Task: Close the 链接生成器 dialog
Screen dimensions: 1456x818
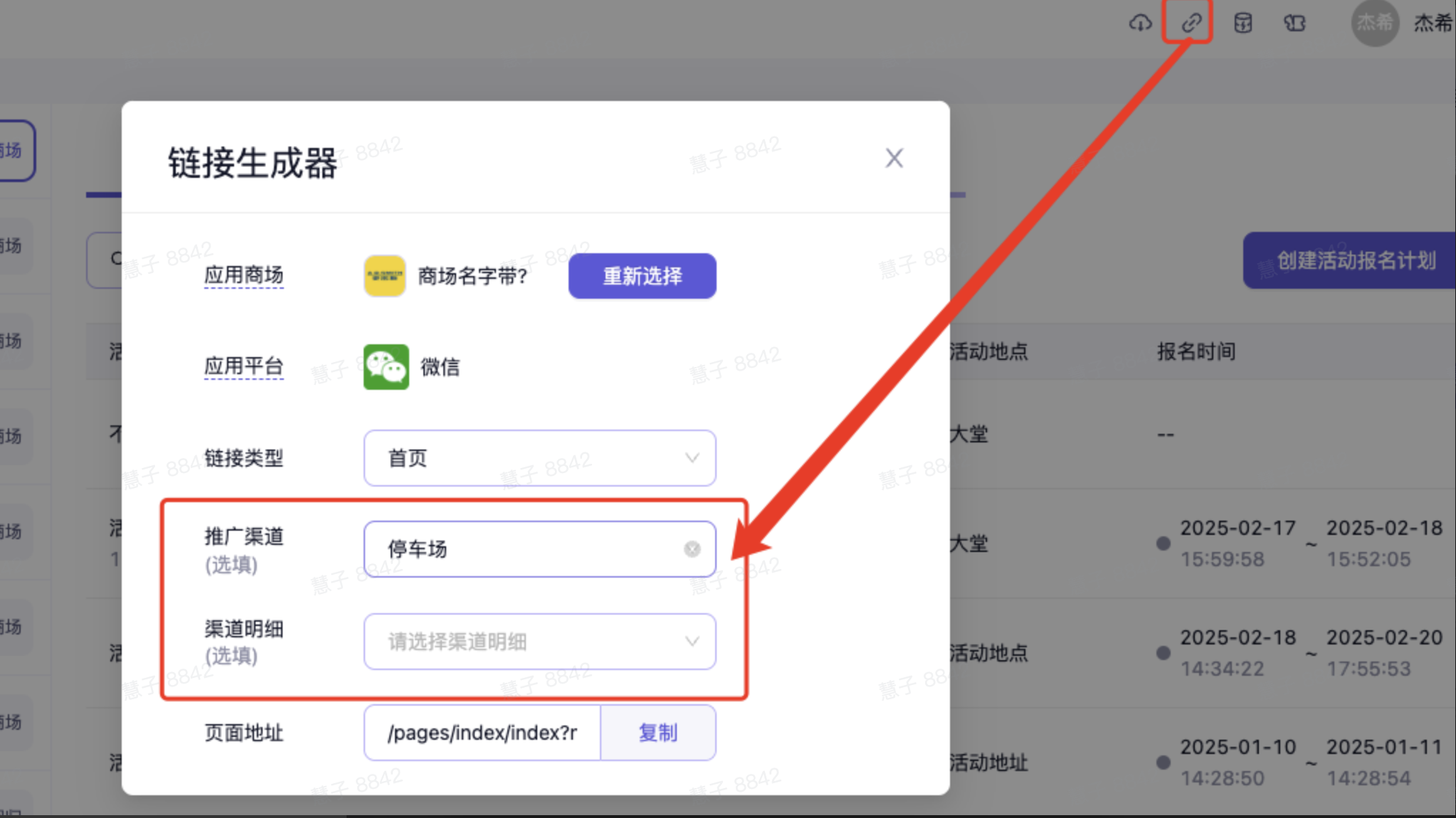Action: pos(894,158)
